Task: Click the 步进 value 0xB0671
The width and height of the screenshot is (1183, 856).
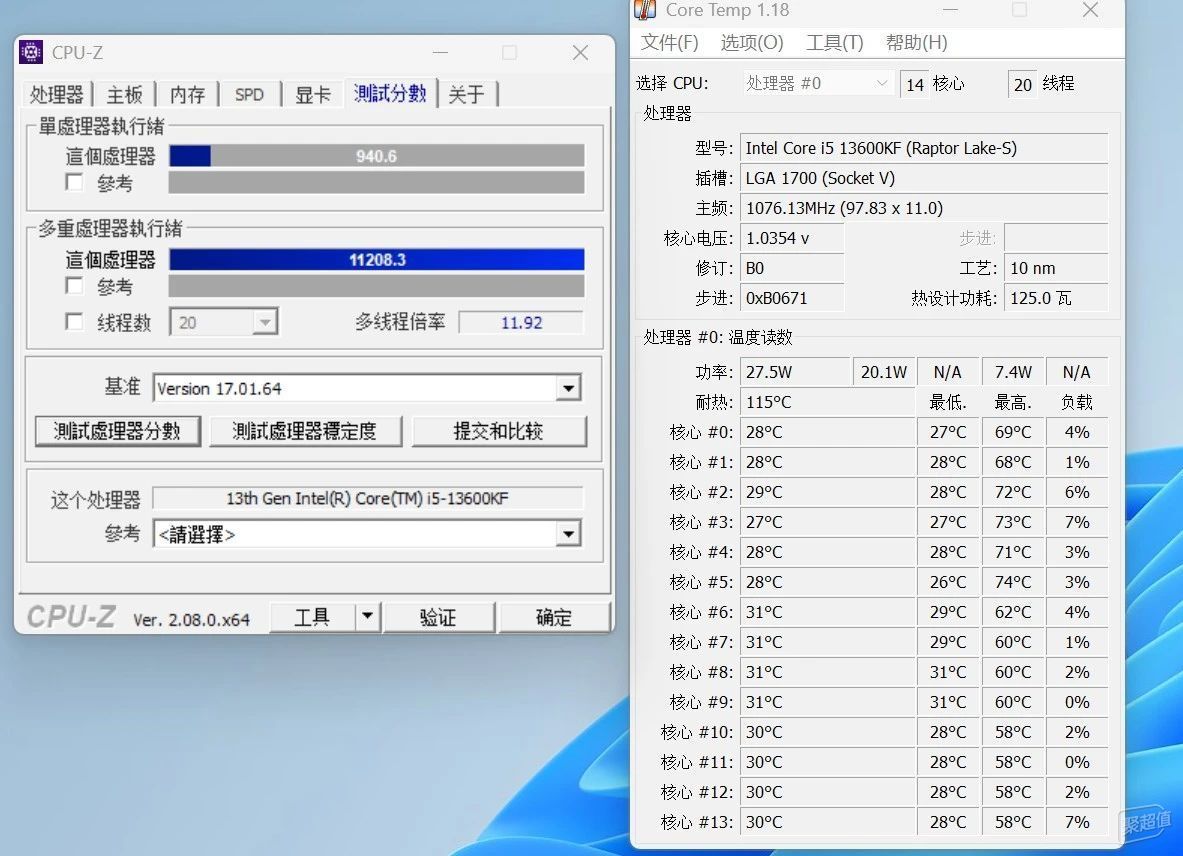Action: coord(791,298)
